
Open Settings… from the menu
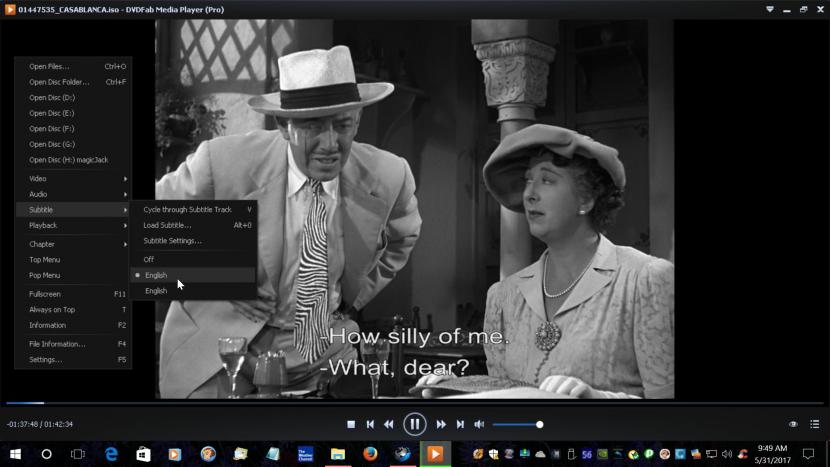[x=73, y=360]
